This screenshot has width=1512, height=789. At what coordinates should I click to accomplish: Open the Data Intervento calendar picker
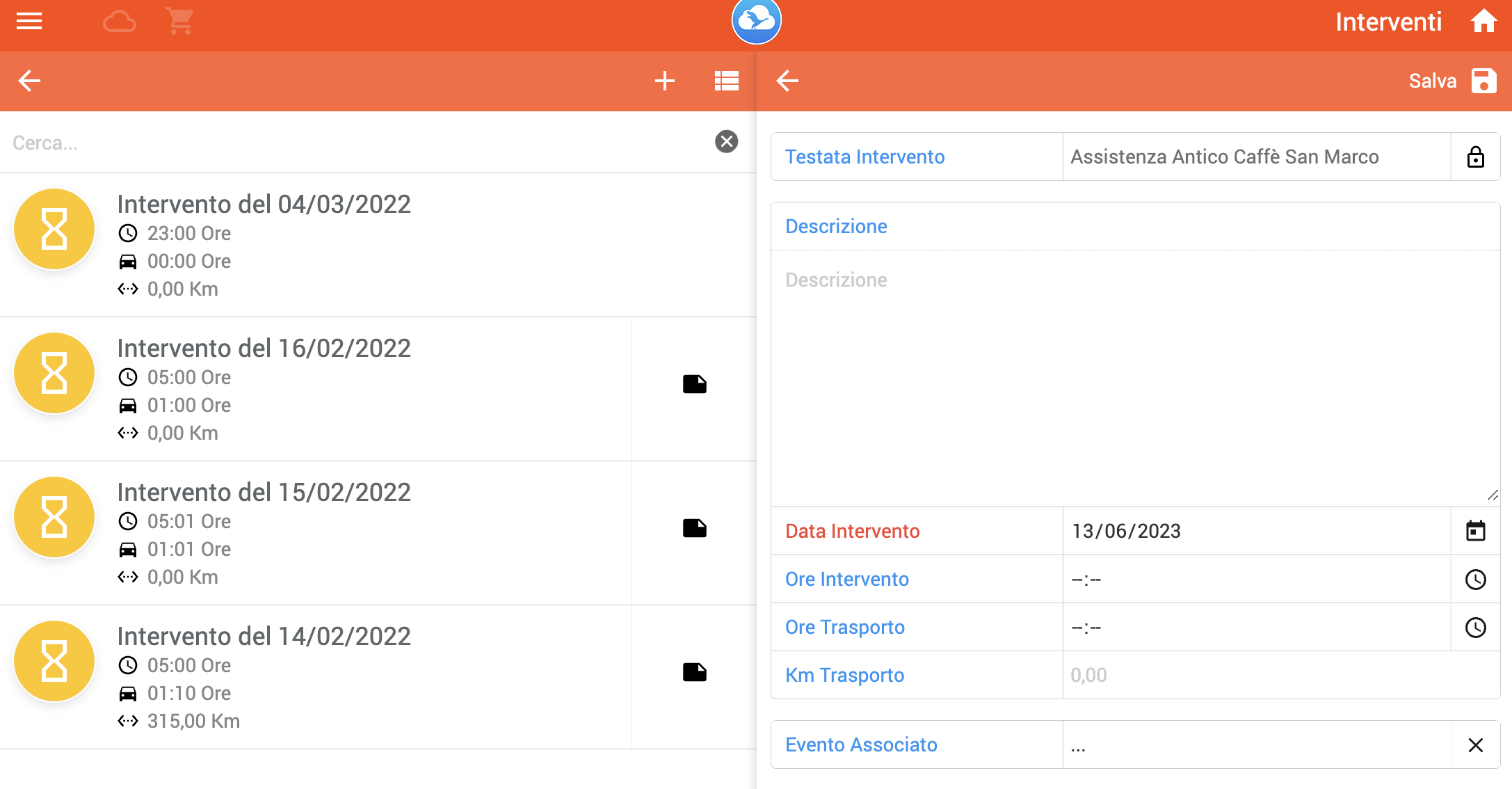tap(1475, 531)
